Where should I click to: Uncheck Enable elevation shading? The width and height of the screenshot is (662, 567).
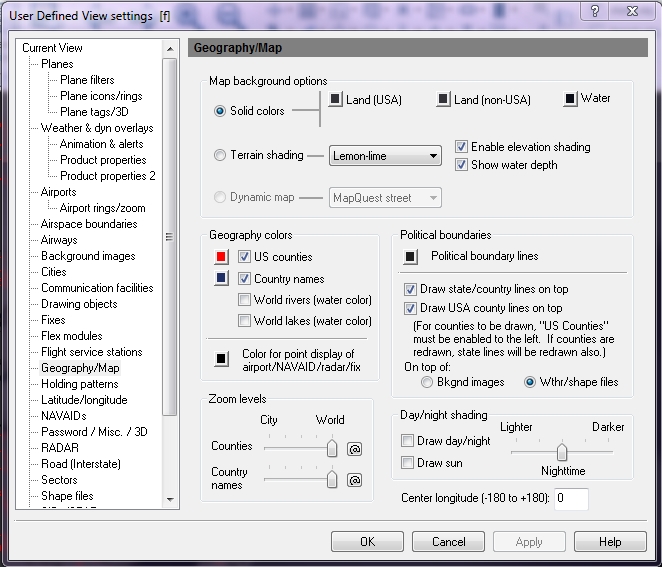tap(461, 147)
